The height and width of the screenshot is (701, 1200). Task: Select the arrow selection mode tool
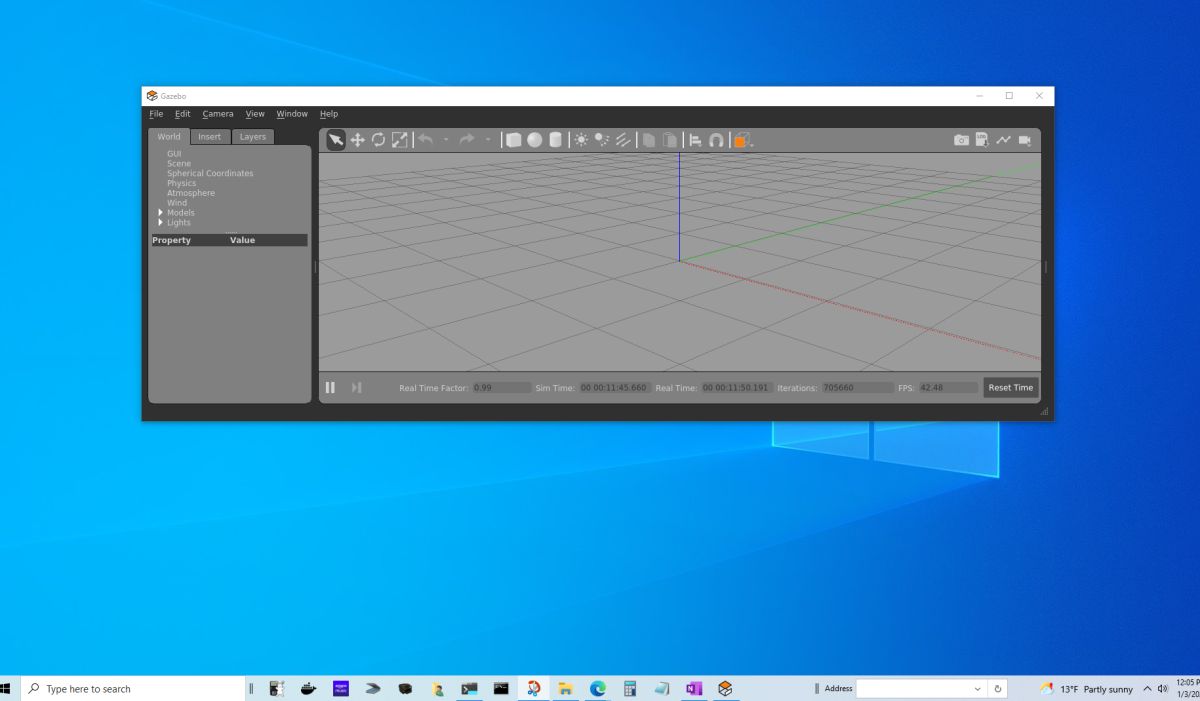[336, 140]
